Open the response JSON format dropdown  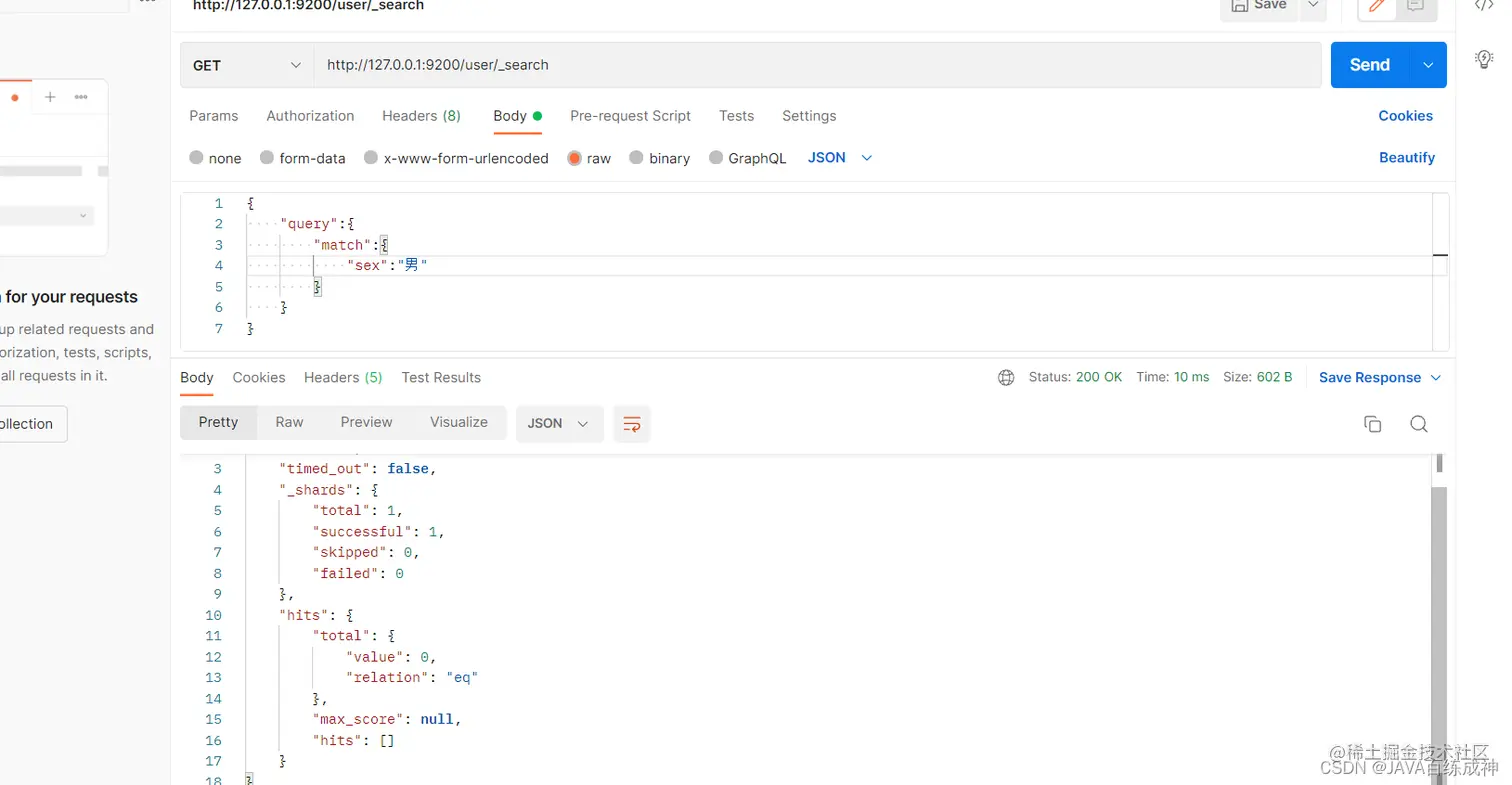pyautogui.click(x=559, y=424)
